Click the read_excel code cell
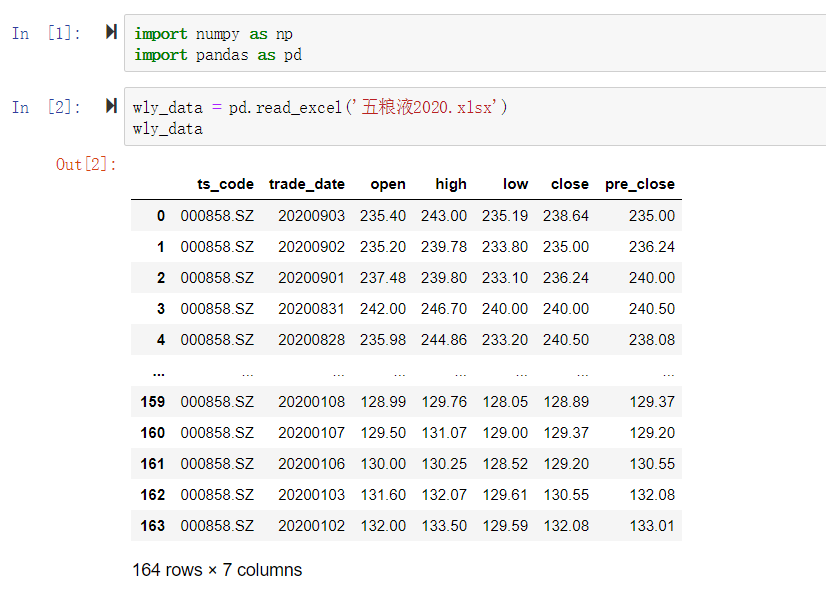This screenshot has height=590, width=826. (475, 117)
